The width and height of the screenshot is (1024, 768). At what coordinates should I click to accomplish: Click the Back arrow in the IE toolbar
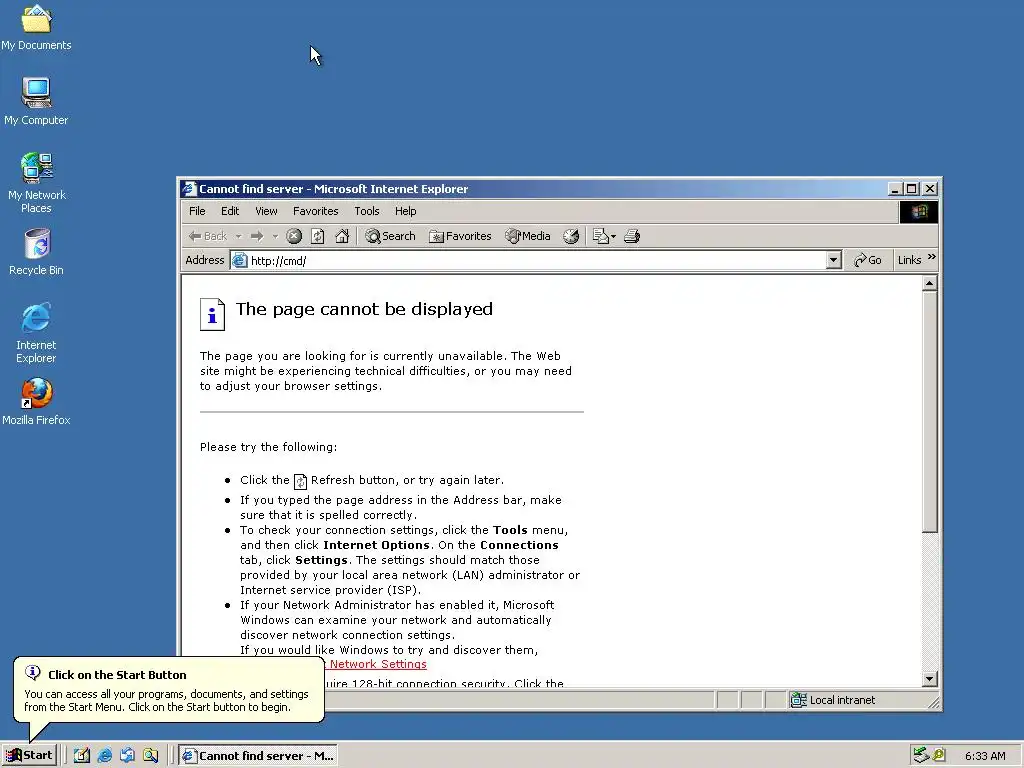(x=208, y=236)
